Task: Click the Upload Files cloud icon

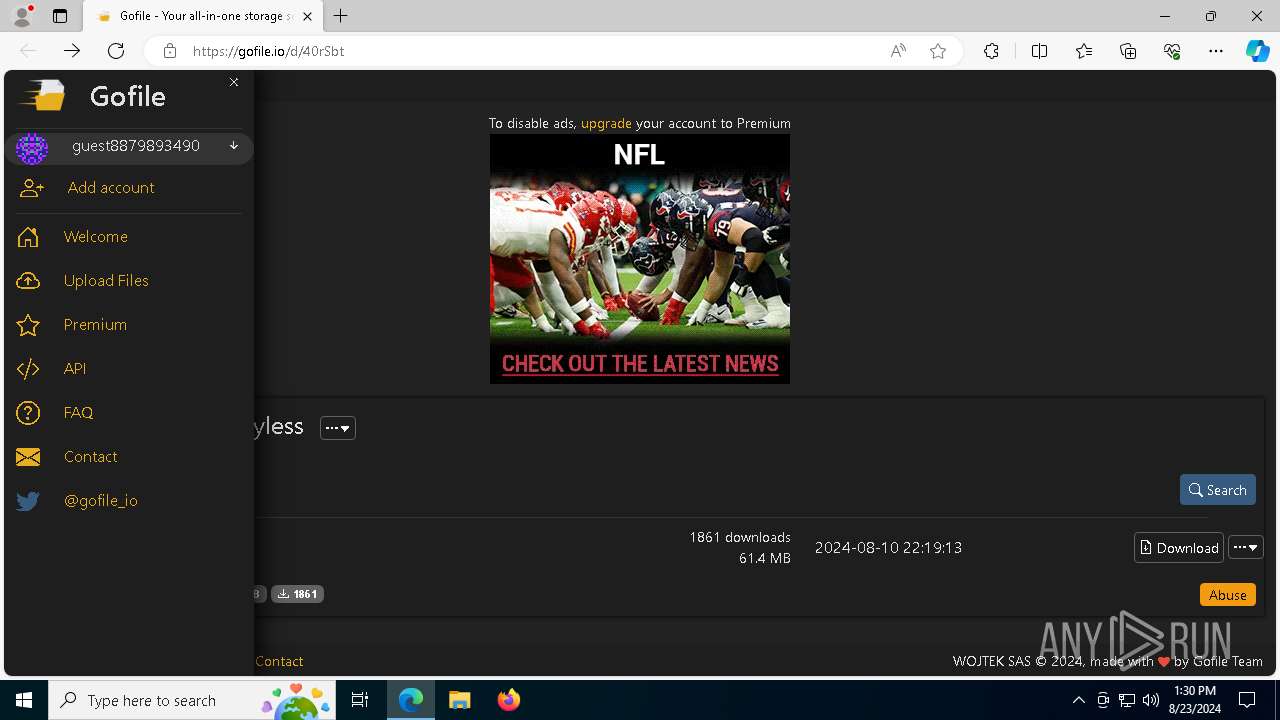Action: pos(28,281)
